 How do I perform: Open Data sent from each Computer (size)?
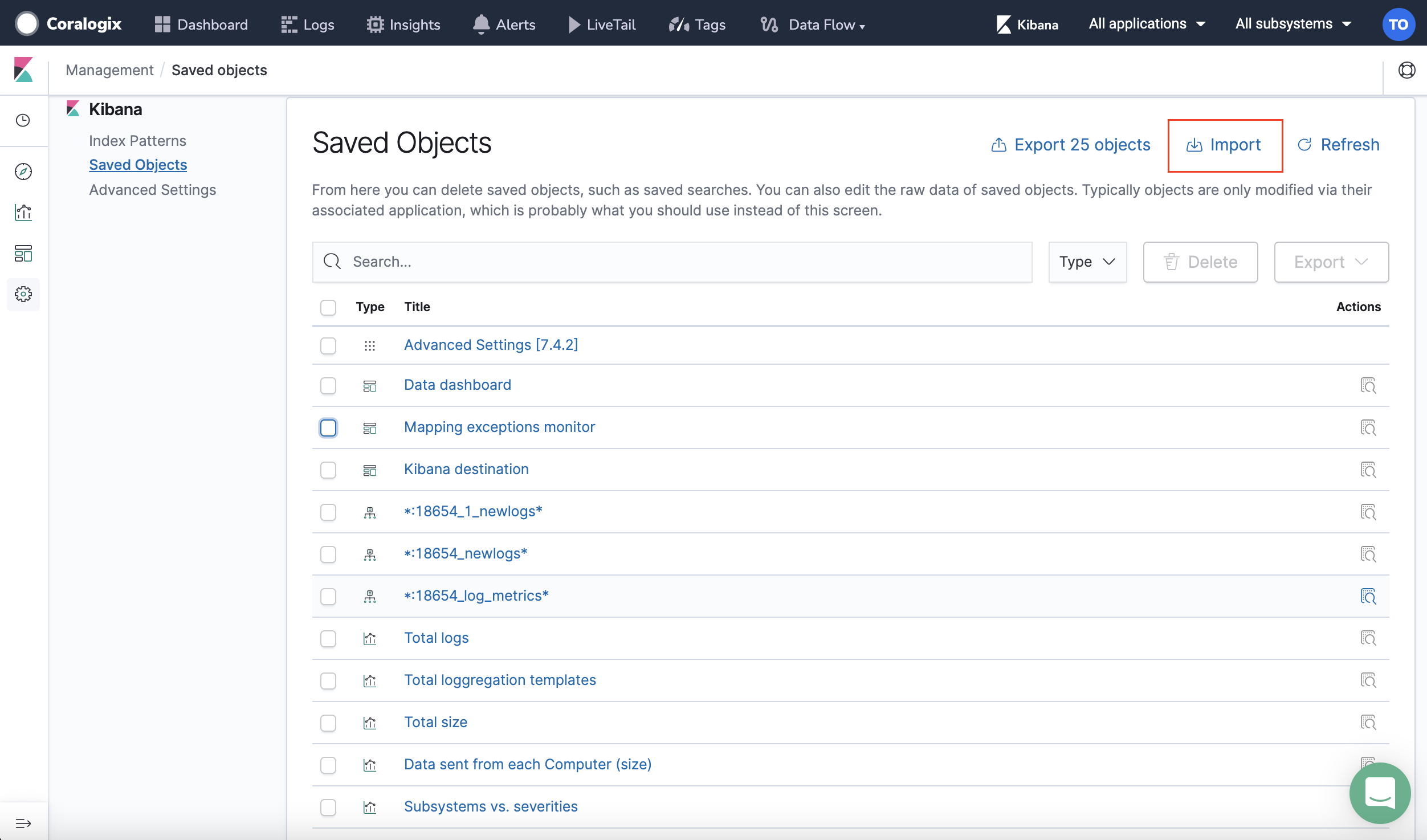pos(528,764)
